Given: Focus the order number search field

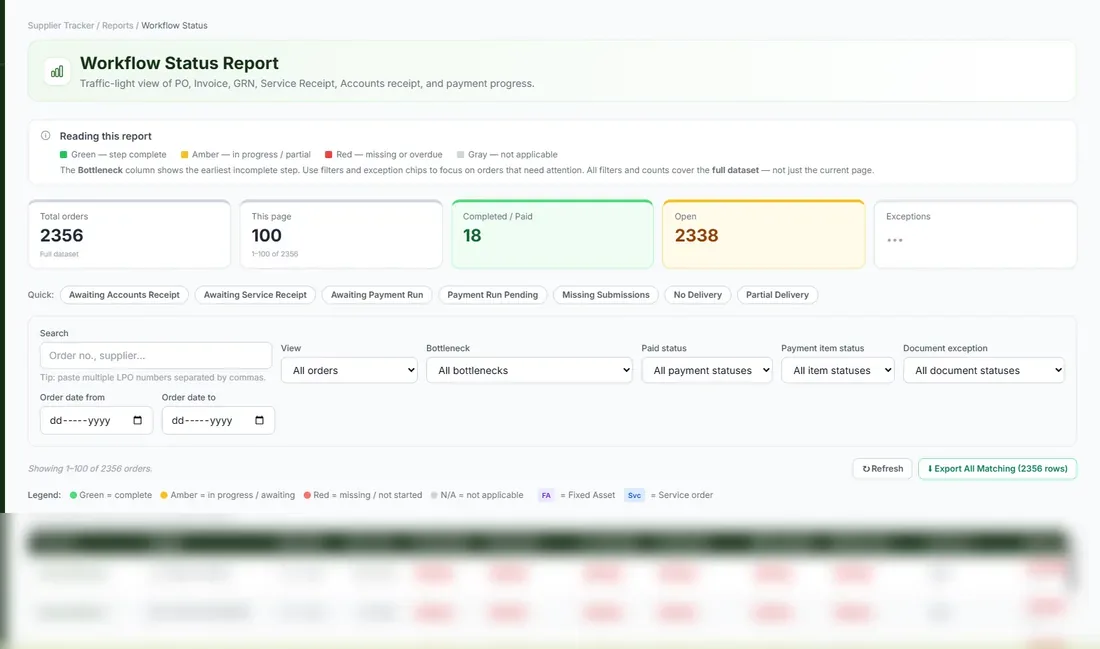Looking at the screenshot, I should coord(156,356).
